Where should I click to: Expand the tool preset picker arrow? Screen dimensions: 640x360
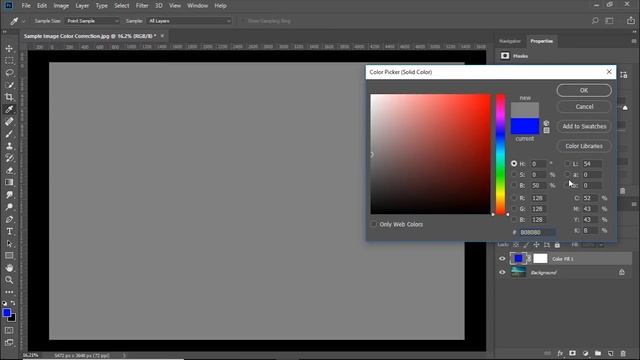coord(24,21)
